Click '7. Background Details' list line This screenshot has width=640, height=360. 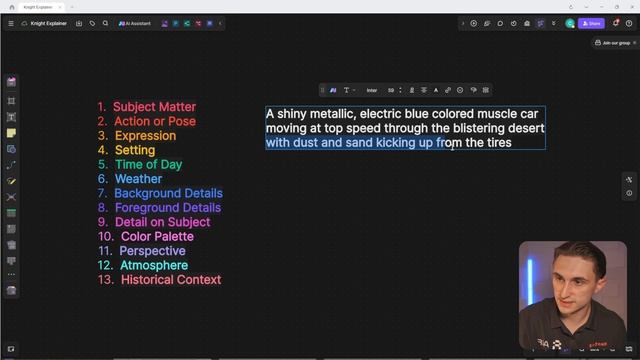[x=160, y=193]
